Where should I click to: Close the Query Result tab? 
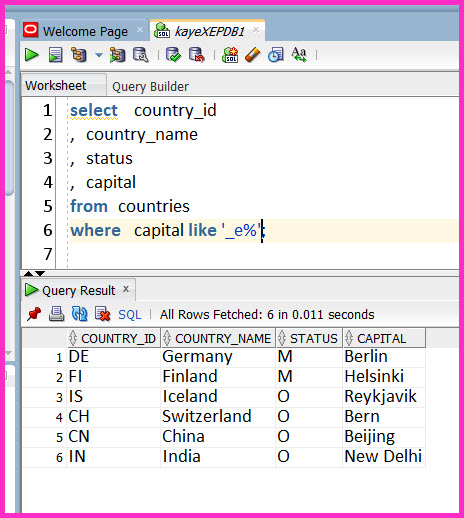(x=126, y=289)
